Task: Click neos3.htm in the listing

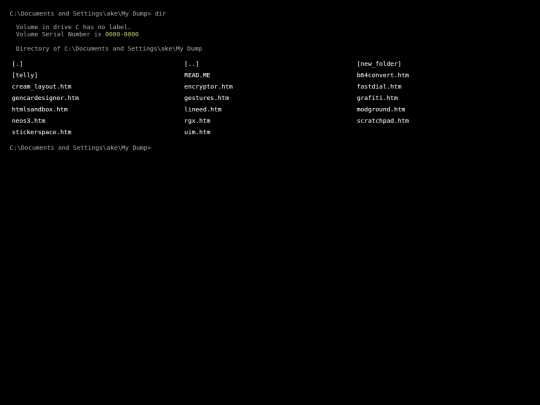Action: [x=28, y=121]
